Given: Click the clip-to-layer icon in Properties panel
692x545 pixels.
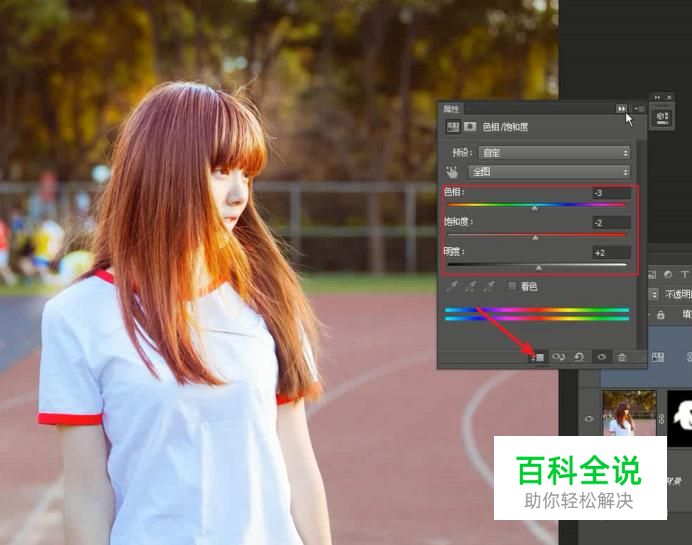Looking at the screenshot, I should point(539,357).
